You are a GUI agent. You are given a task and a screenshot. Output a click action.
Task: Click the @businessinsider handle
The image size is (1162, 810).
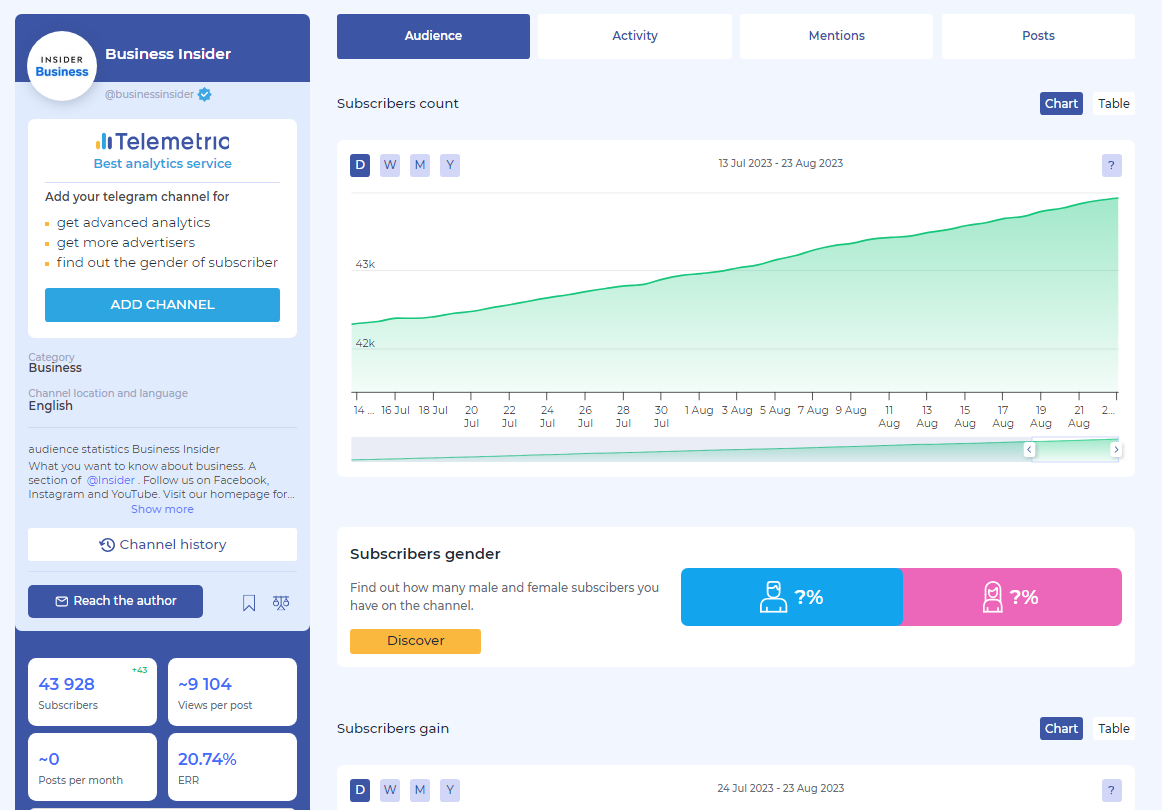(x=149, y=94)
